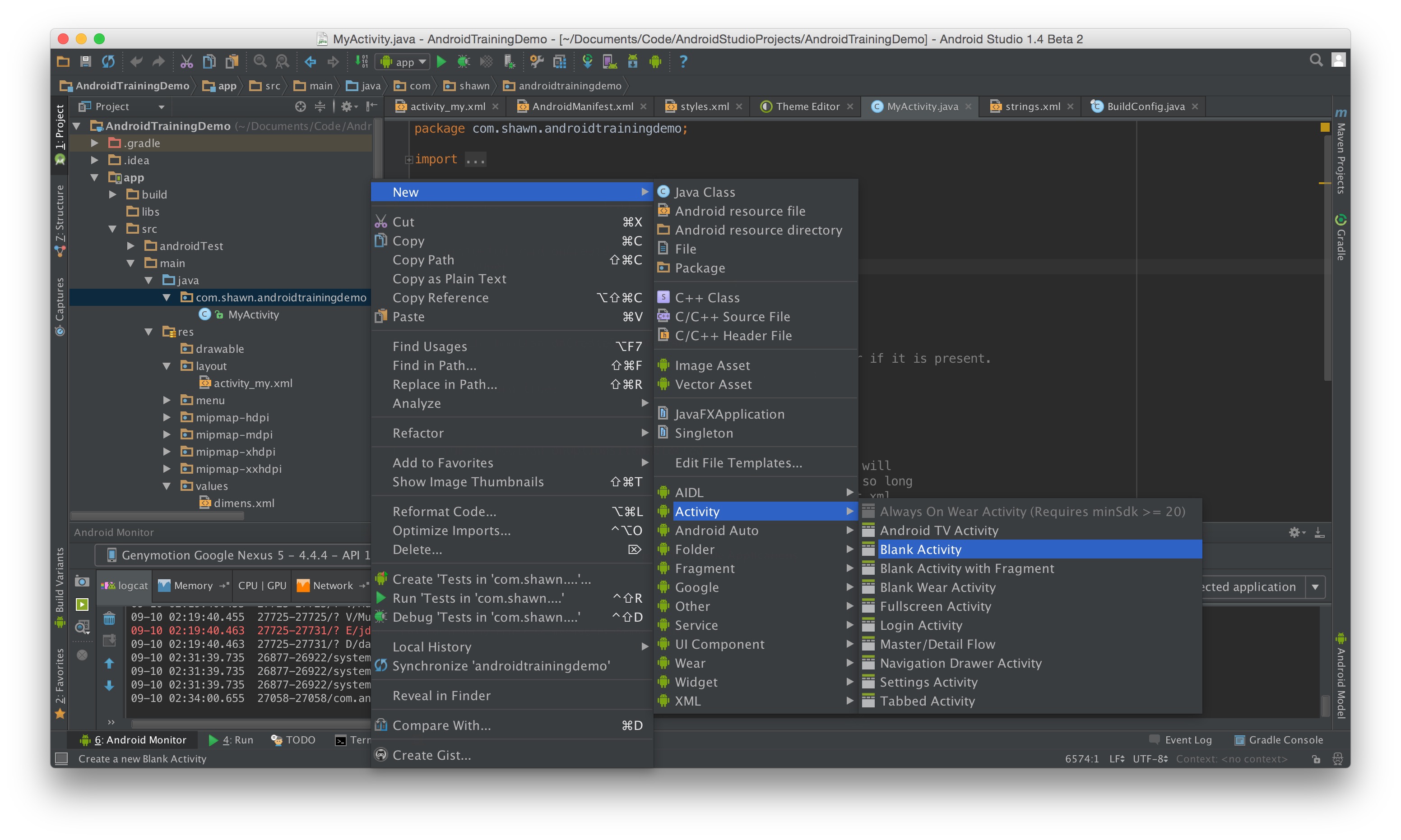Select Blank Activity with Fragment

pos(1030,568)
